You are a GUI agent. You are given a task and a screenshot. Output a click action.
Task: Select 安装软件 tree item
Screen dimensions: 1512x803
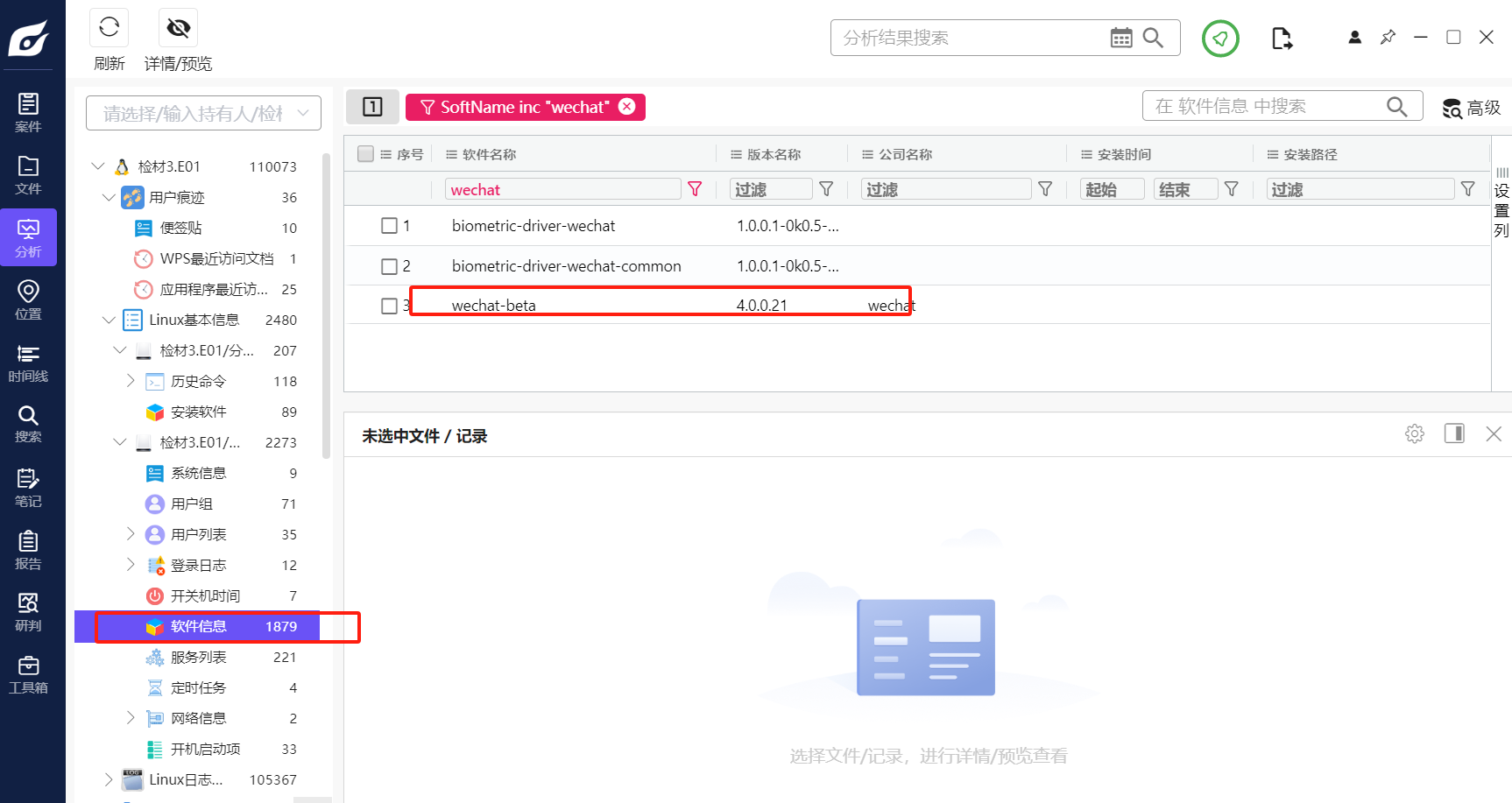(198, 412)
